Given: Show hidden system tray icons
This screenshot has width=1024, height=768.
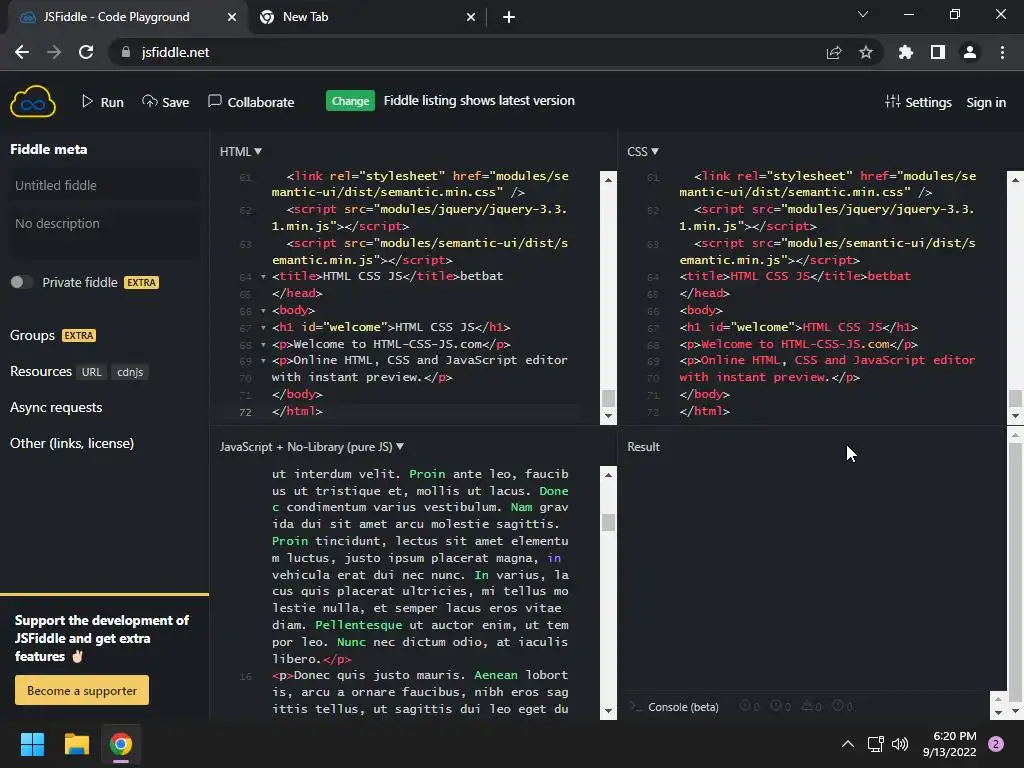Looking at the screenshot, I should (x=848, y=744).
